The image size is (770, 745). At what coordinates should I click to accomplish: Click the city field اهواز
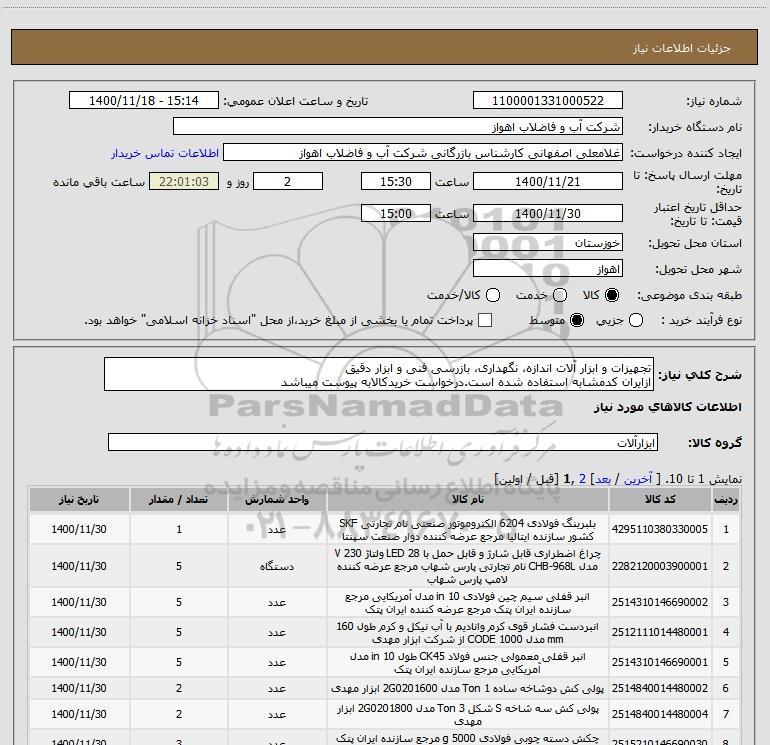(548, 269)
